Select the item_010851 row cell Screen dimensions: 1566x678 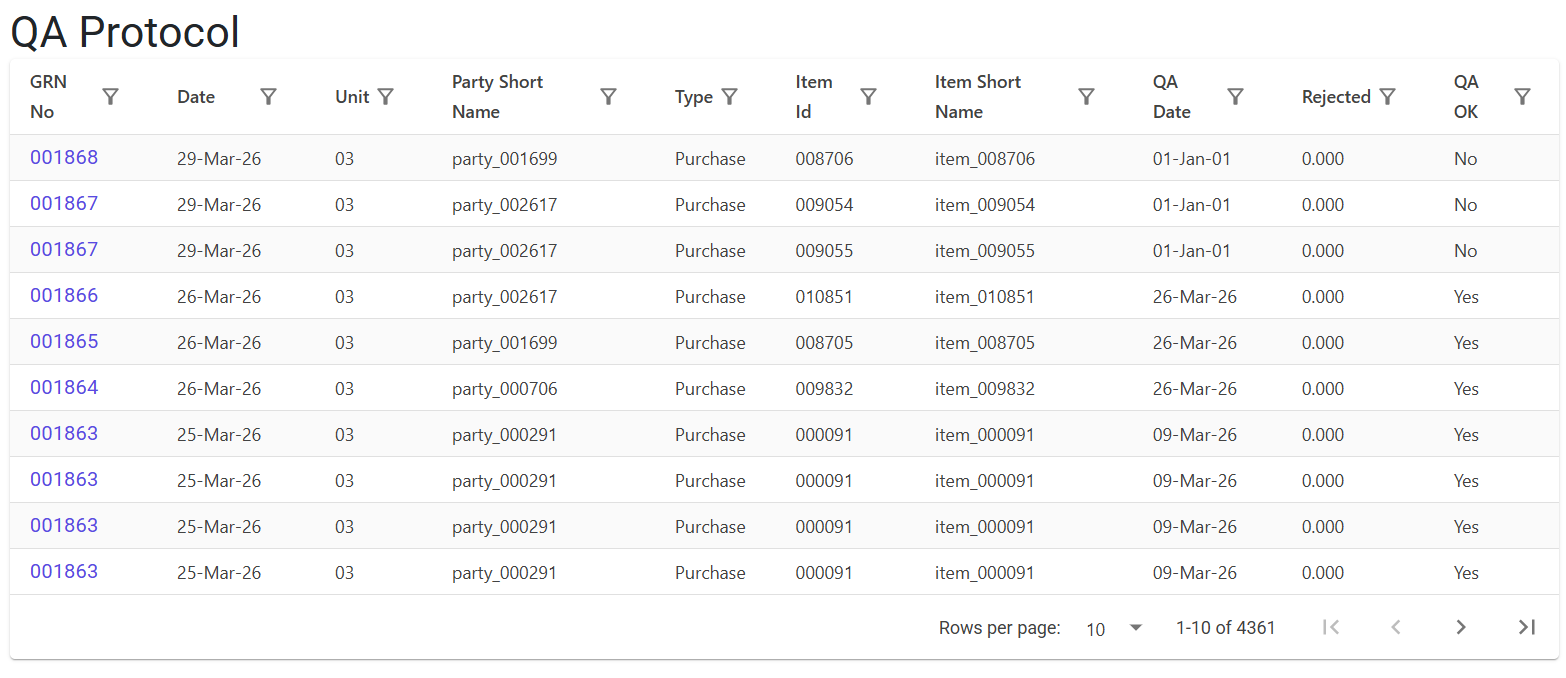tap(985, 297)
